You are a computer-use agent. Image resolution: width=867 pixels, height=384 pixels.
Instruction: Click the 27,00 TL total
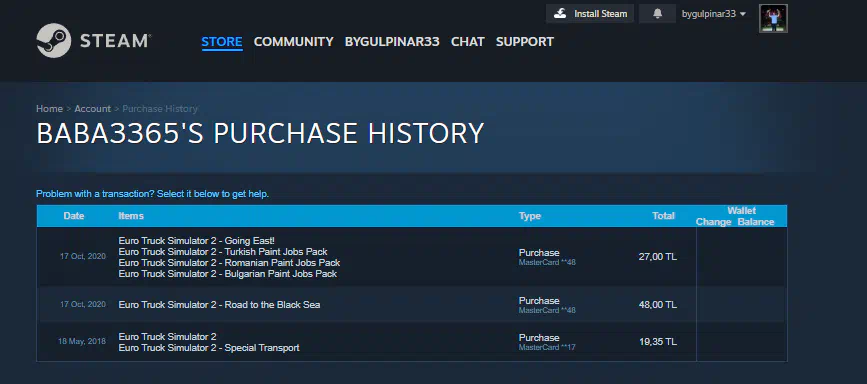(657, 257)
